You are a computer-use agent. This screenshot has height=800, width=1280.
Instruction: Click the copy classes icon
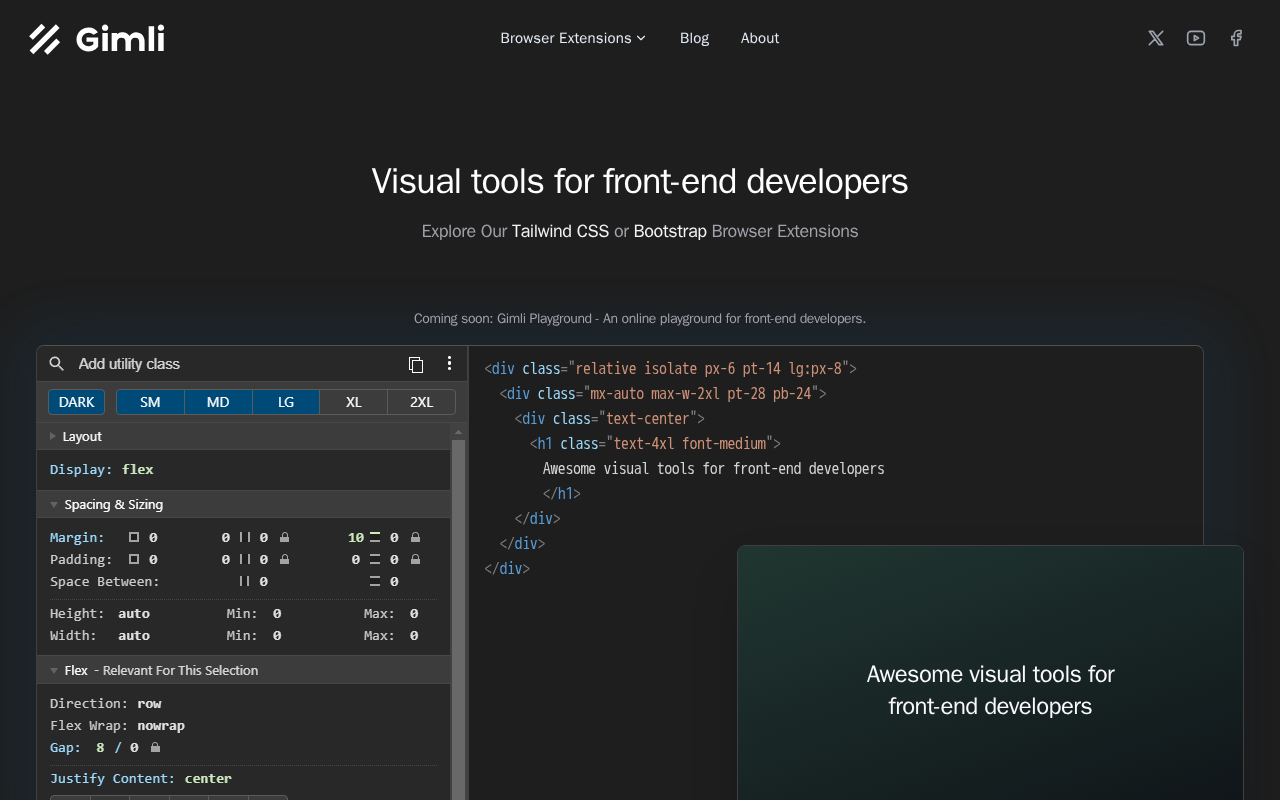(416, 364)
